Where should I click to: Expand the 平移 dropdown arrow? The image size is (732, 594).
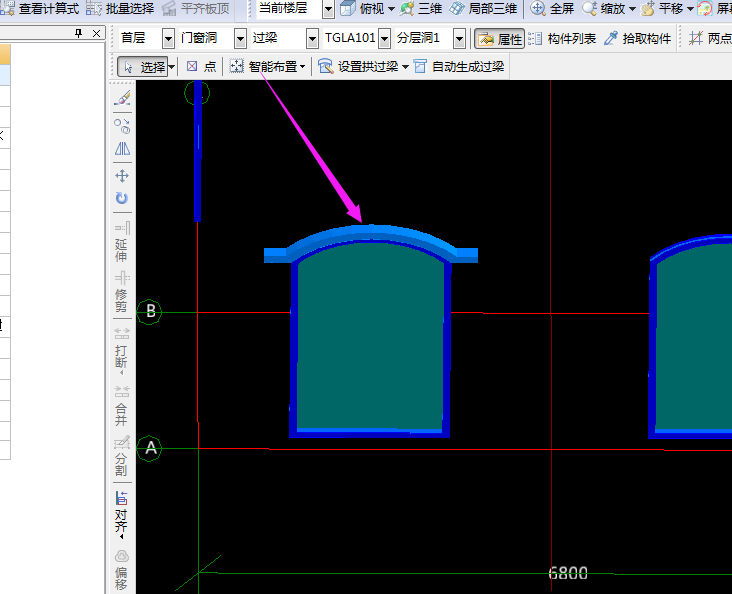point(690,8)
